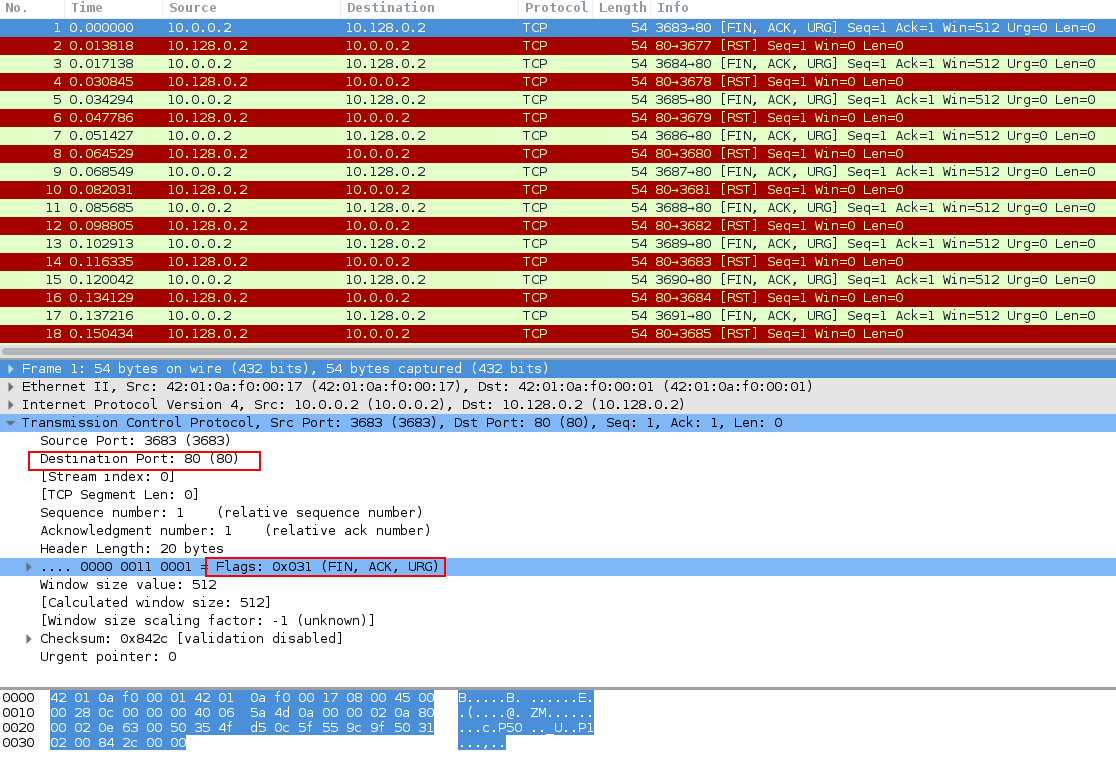The width and height of the screenshot is (1116, 767).
Task: Select packet 2 RST at 0.013818
Action: pos(558,46)
